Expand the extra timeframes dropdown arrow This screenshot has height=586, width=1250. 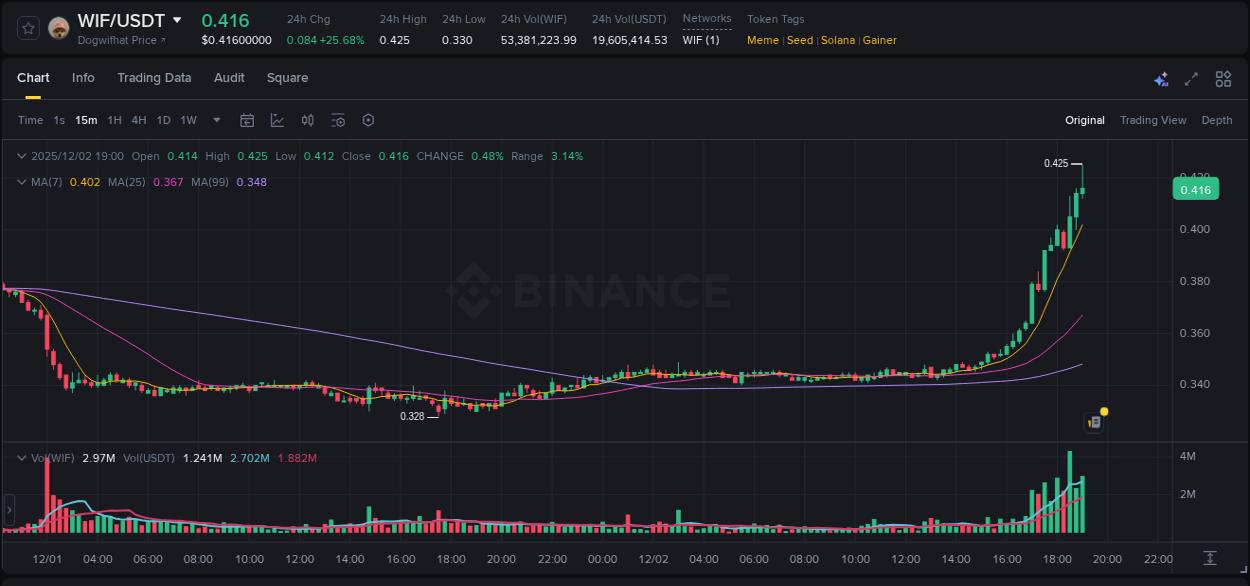pyautogui.click(x=215, y=120)
